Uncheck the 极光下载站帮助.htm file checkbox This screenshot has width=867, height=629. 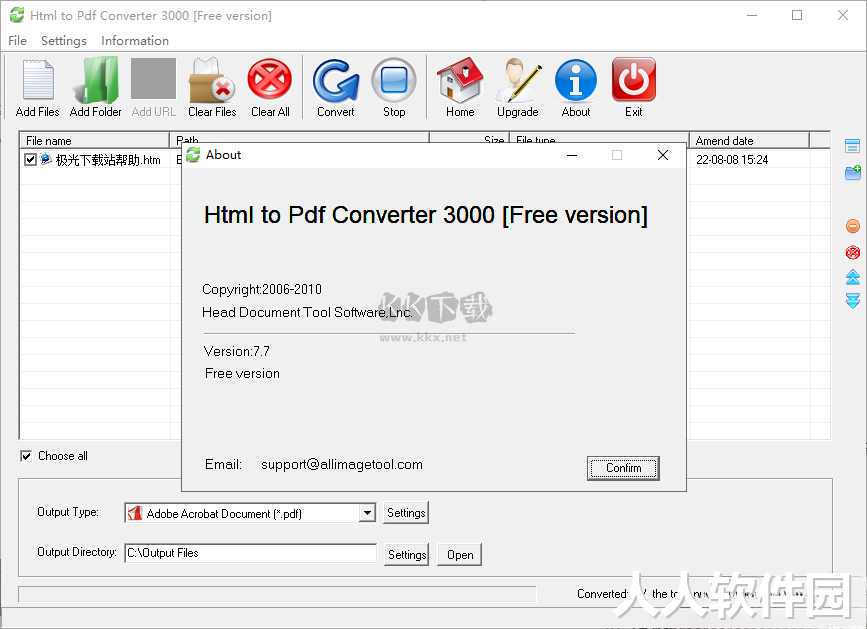pyautogui.click(x=30, y=160)
